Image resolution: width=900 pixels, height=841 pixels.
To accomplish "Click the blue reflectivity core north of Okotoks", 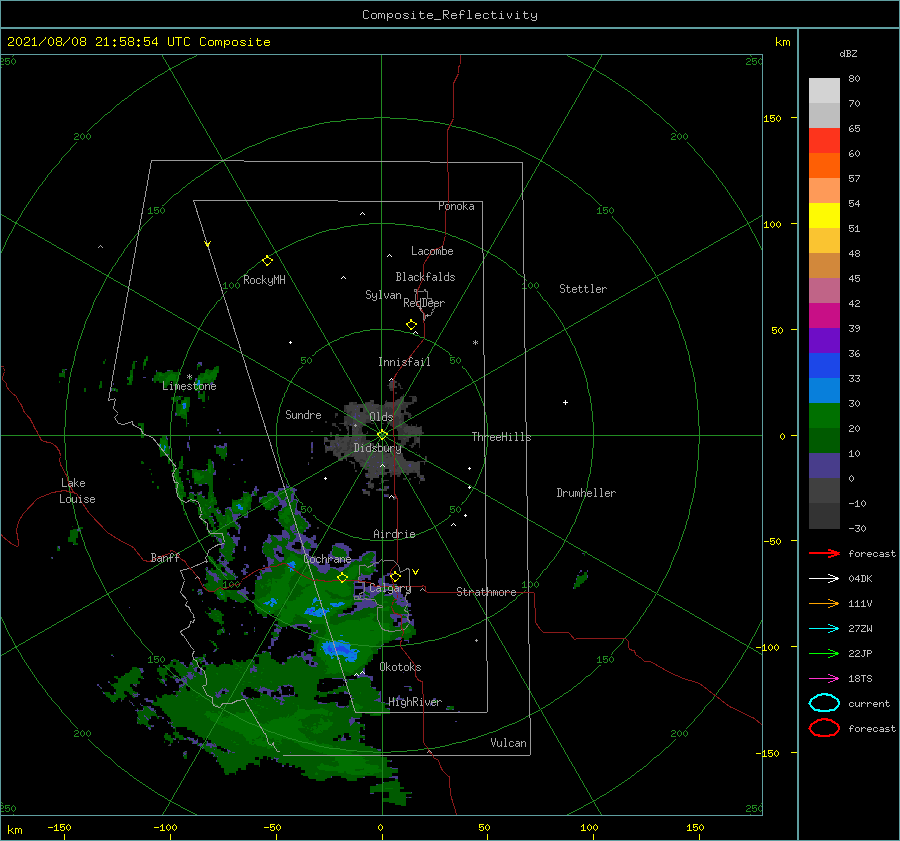I will [x=340, y=649].
